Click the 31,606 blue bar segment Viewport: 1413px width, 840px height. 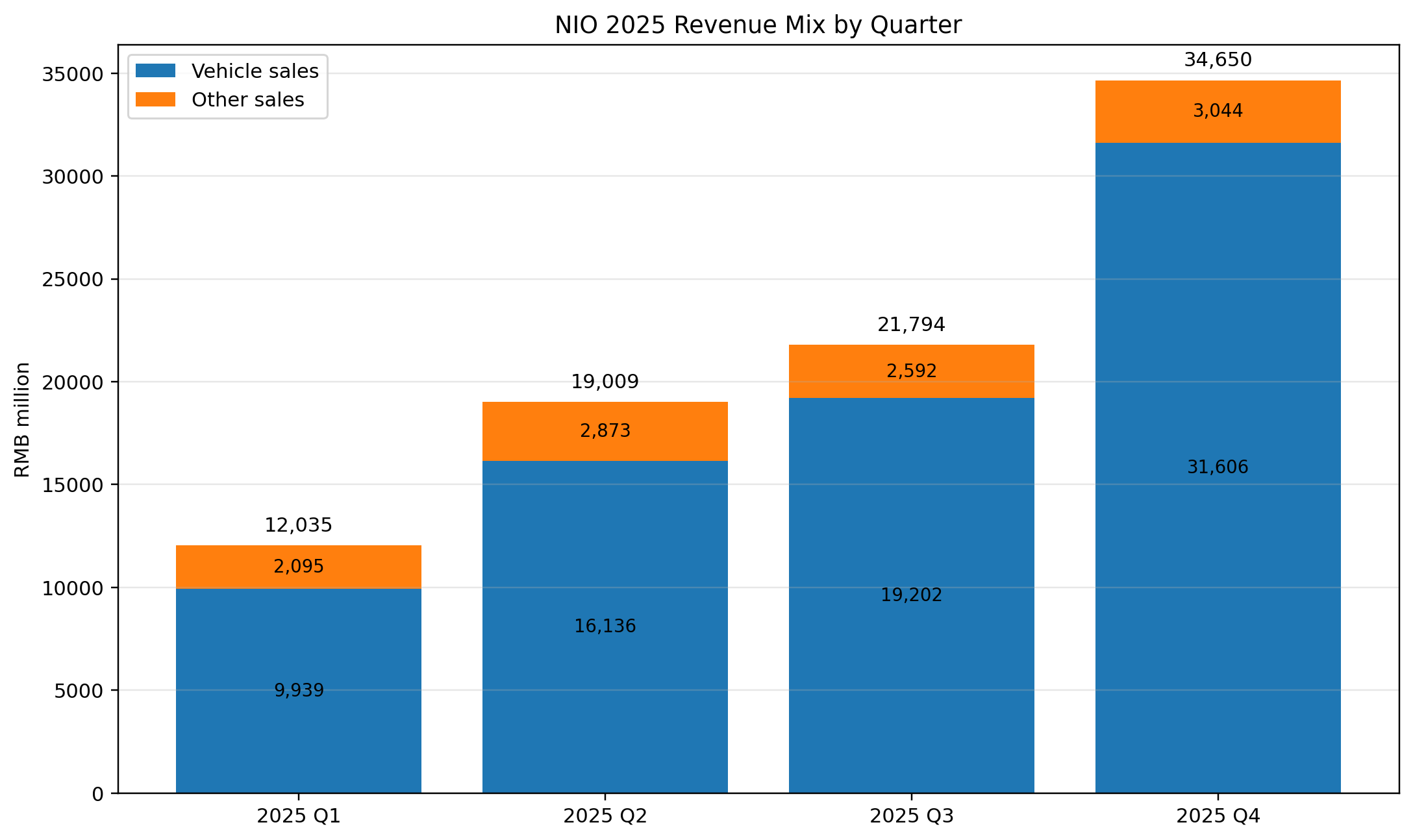[x=1218, y=467]
